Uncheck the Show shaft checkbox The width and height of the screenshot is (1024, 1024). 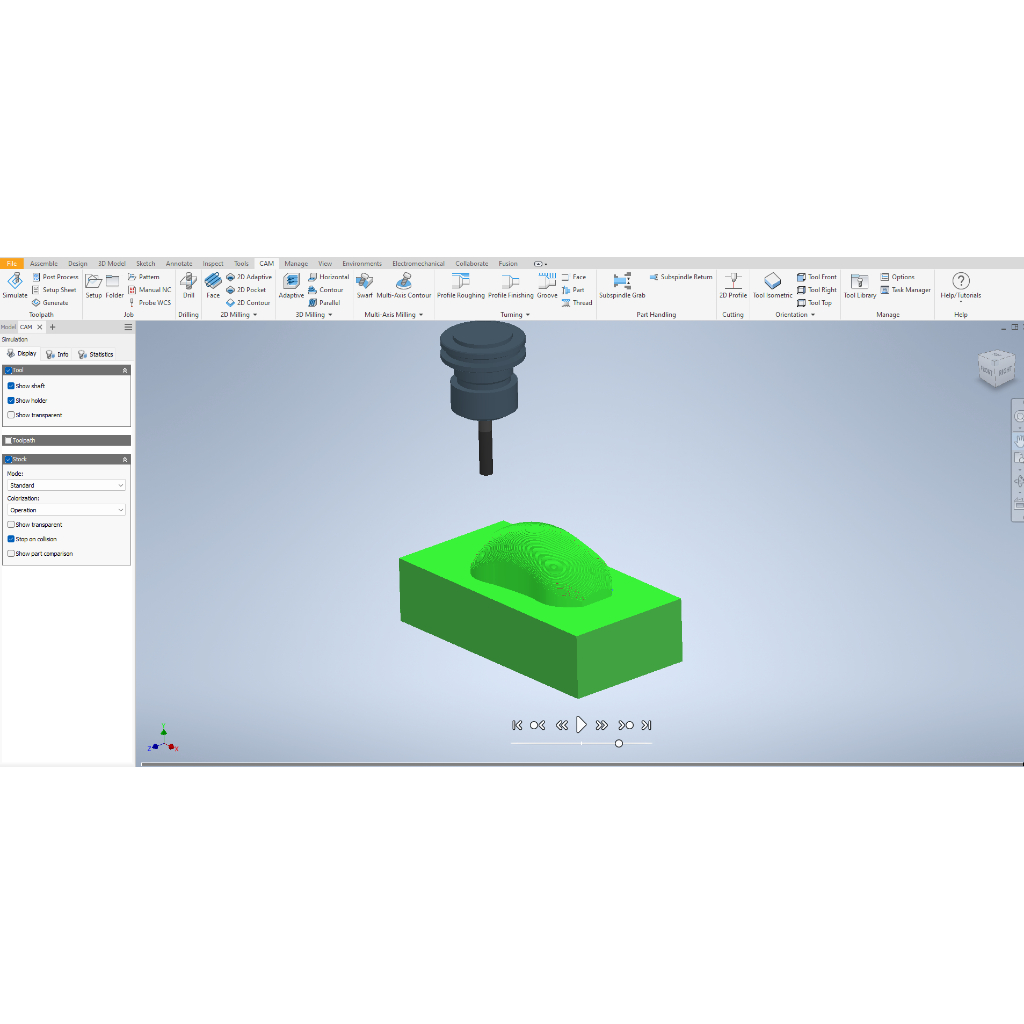click(11, 386)
